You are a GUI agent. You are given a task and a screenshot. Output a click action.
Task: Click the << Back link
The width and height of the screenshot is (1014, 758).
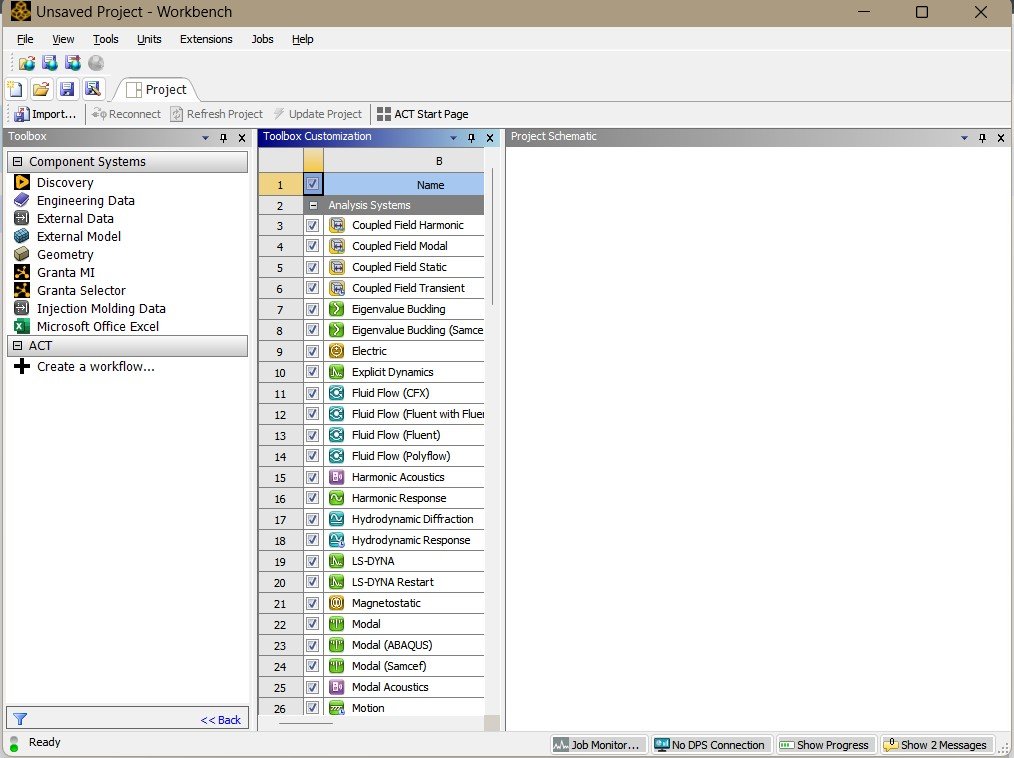click(221, 720)
